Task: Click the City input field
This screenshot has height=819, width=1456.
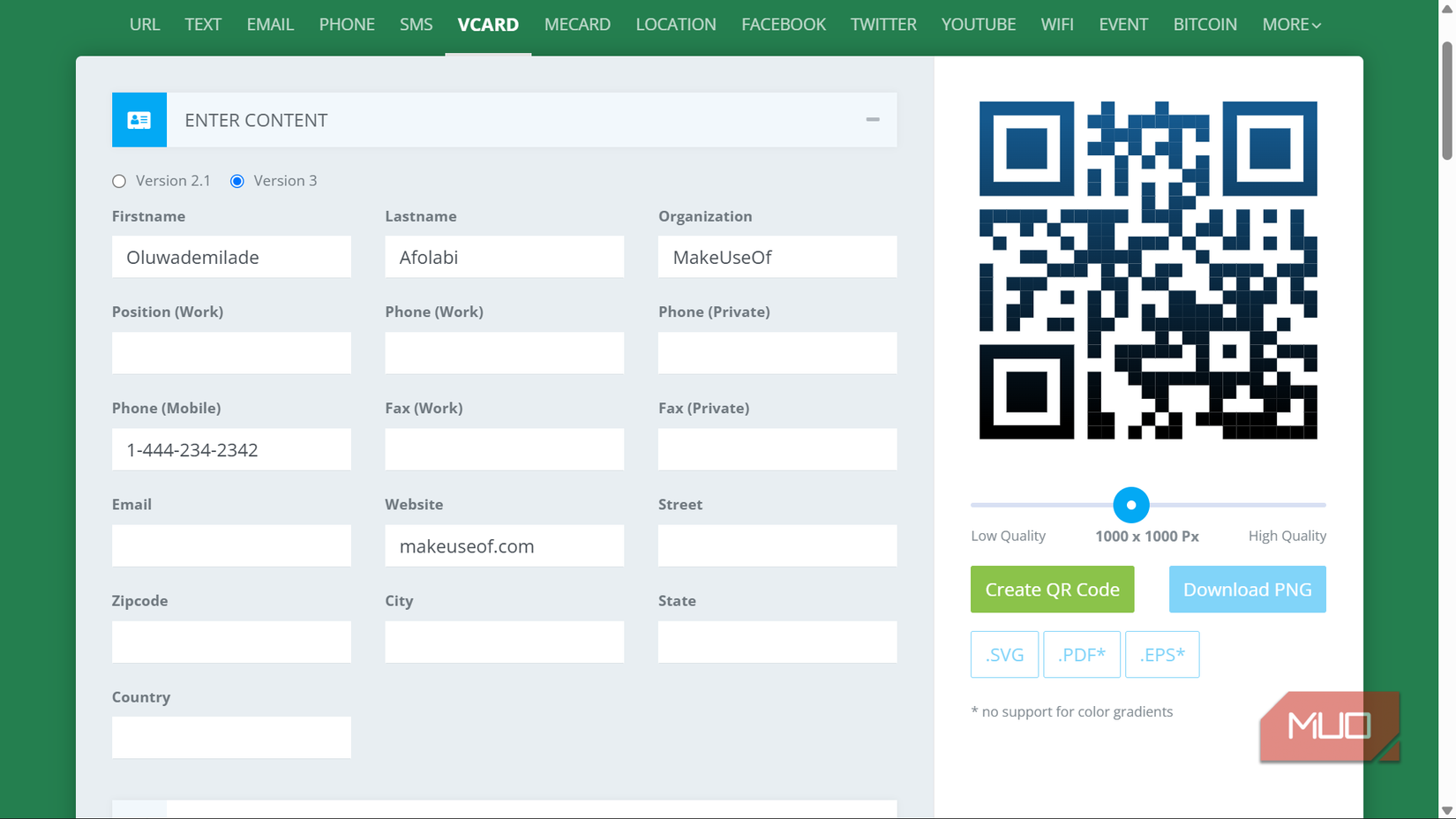Action: pyautogui.click(x=505, y=642)
